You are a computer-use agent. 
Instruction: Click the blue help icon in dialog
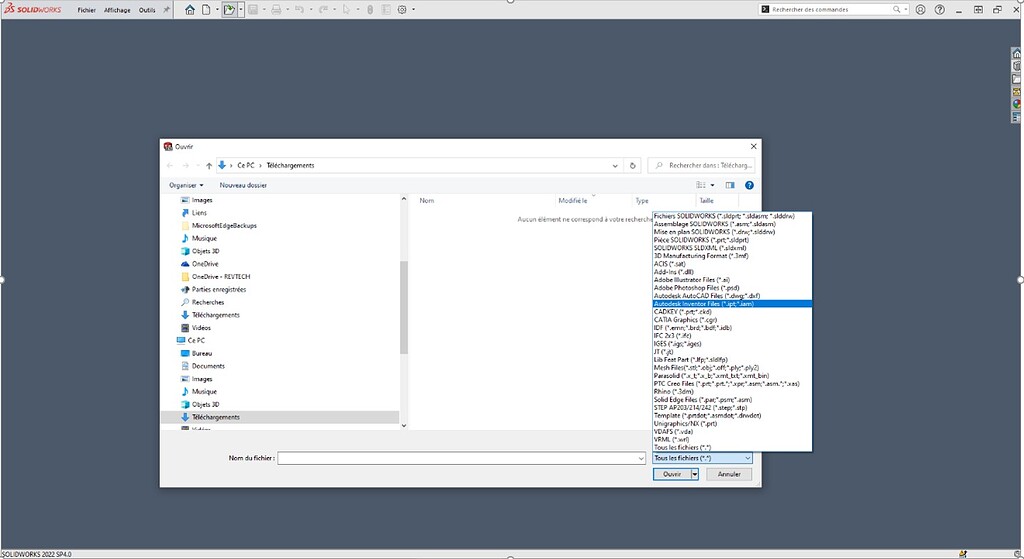pyautogui.click(x=749, y=185)
